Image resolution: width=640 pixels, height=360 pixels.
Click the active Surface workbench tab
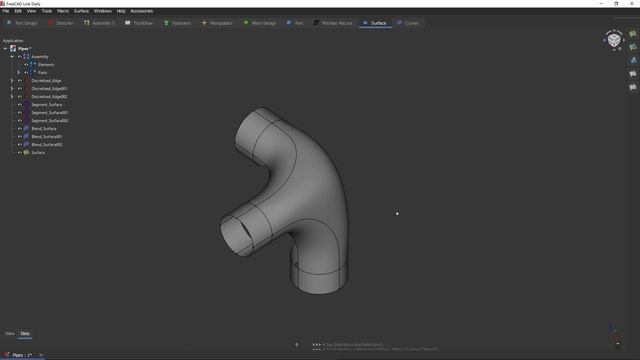point(375,23)
